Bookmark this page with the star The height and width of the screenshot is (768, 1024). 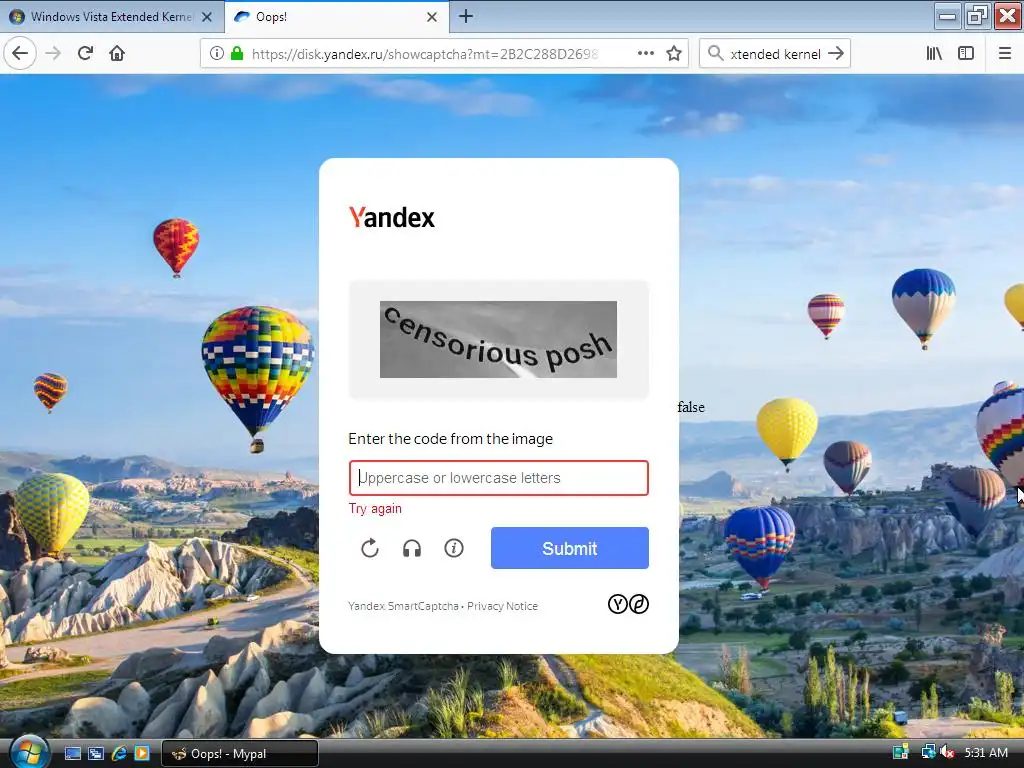674,54
